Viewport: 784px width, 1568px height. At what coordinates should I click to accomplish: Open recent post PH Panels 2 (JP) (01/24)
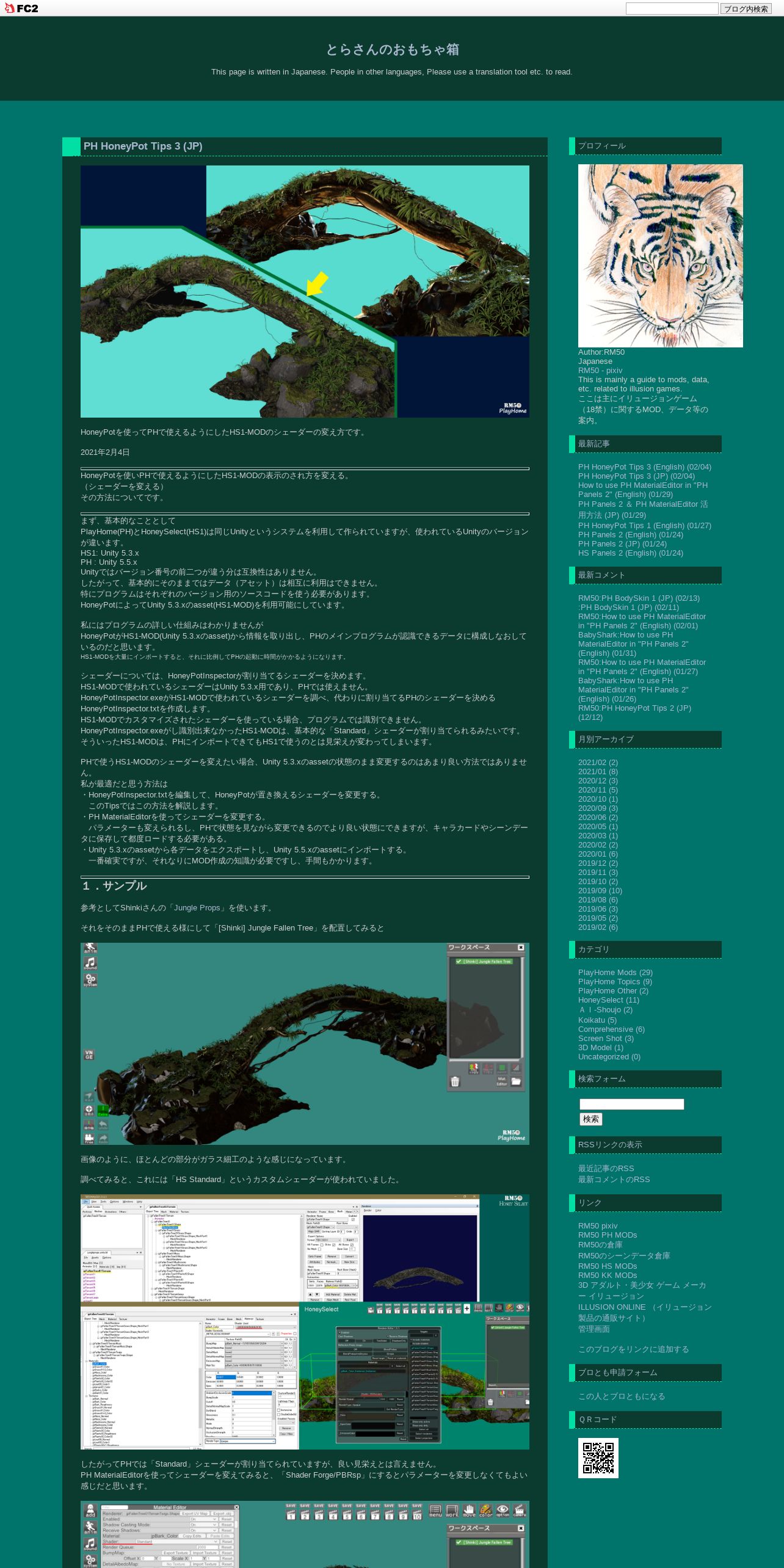(x=622, y=543)
